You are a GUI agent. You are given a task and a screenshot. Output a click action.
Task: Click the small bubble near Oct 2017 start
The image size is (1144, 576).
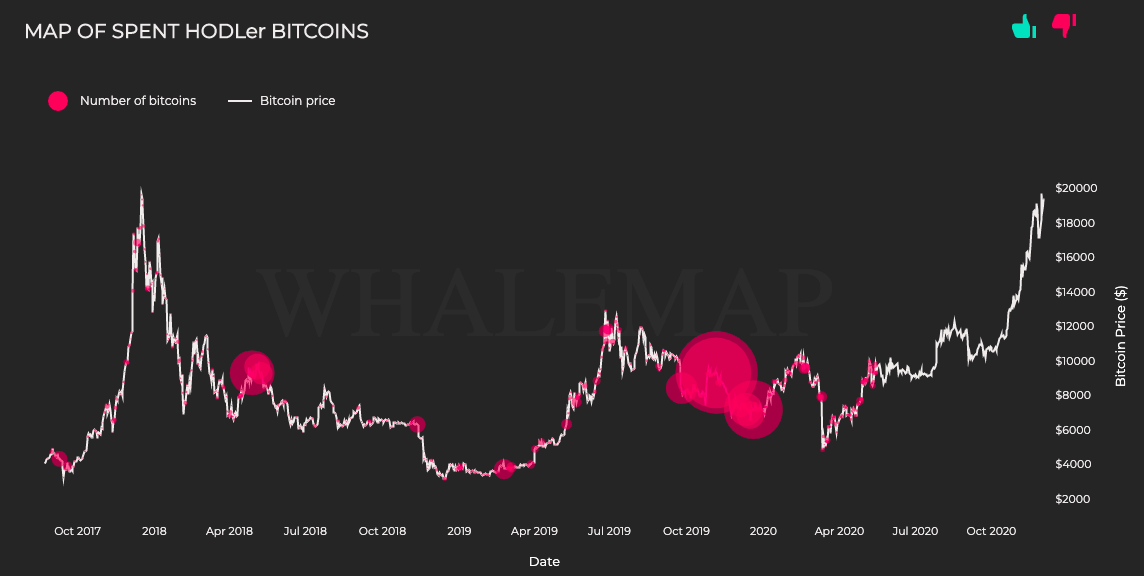pyautogui.click(x=59, y=458)
